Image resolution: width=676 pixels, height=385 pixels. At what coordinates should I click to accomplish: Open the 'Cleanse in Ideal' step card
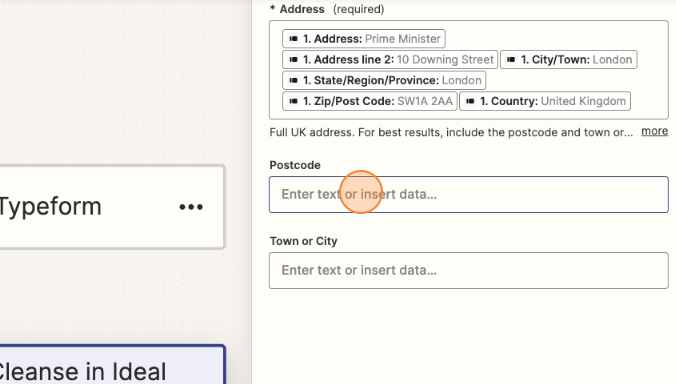[x=112, y=365]
